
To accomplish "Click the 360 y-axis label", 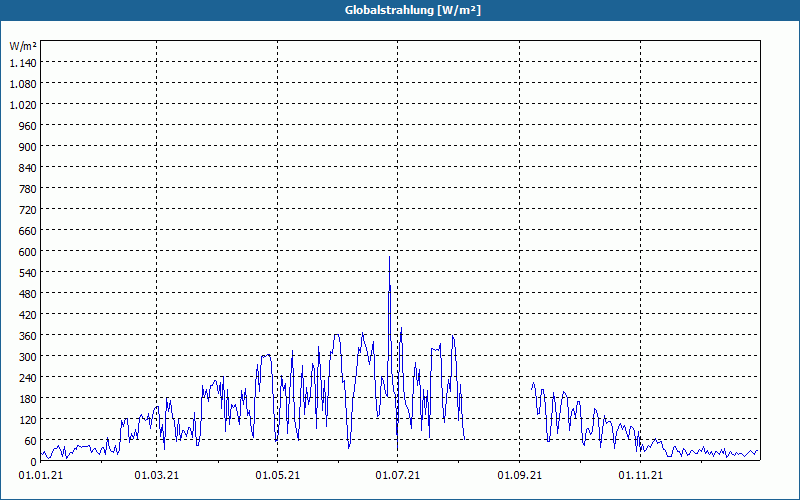I will click(x=28, y=336).
